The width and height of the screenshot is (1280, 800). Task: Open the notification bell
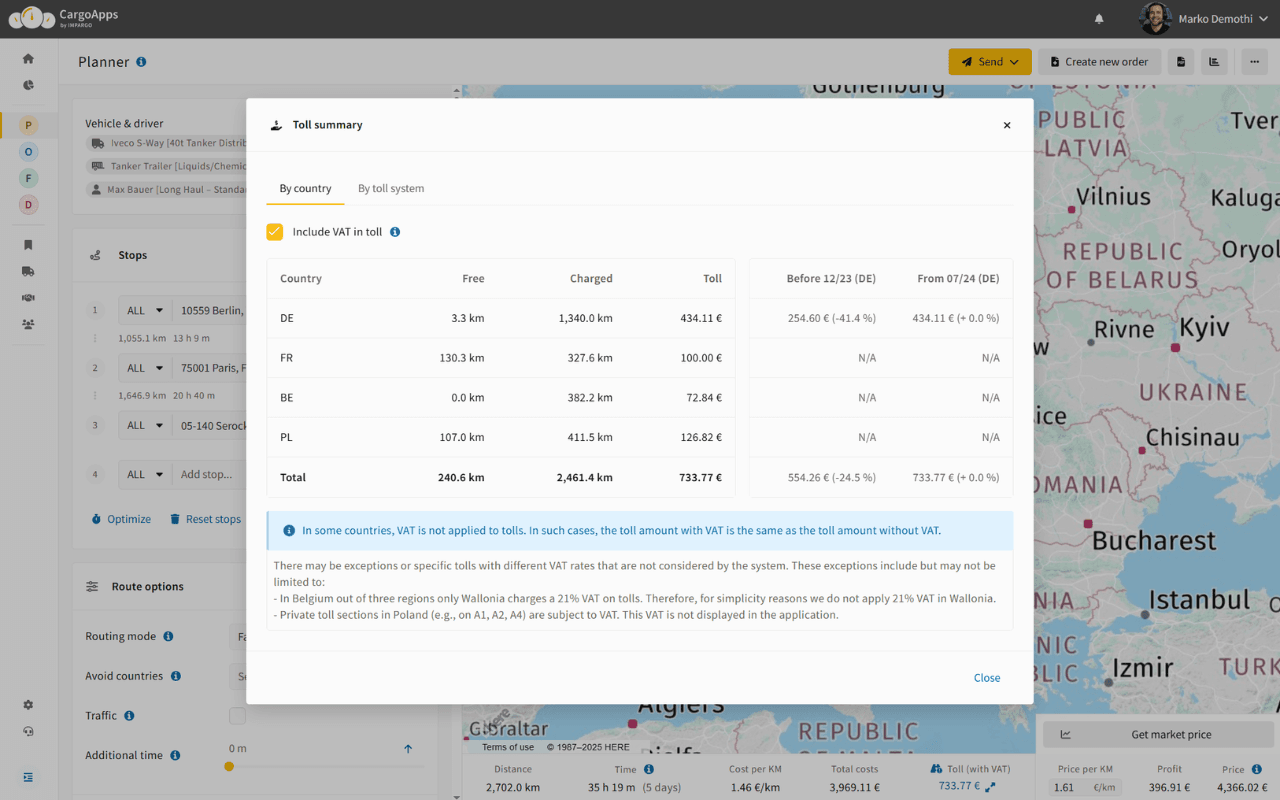tap(1099, 18)
